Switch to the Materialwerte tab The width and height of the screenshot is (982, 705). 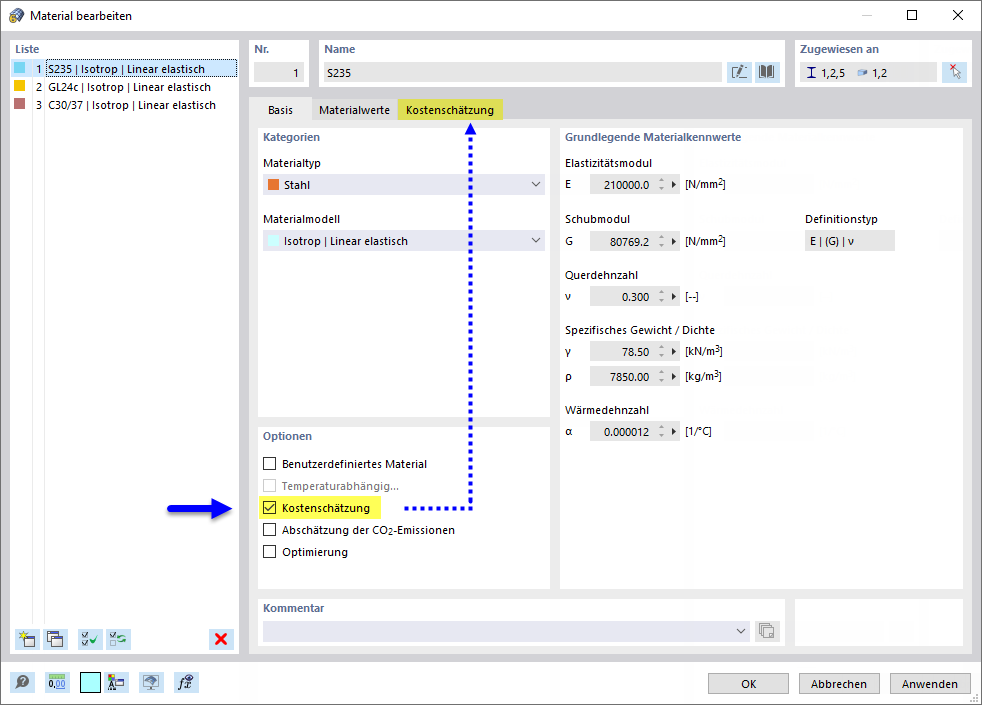pos(354,110)
